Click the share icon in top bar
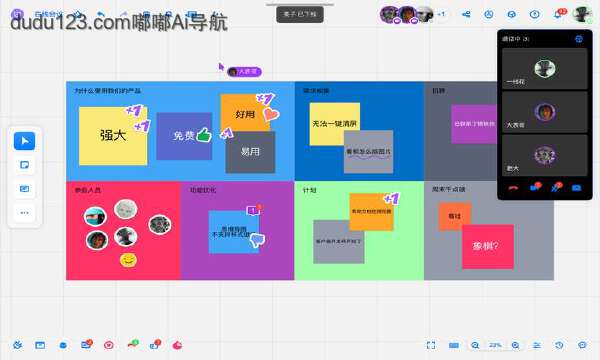The image size is (600, 360). 466,15
